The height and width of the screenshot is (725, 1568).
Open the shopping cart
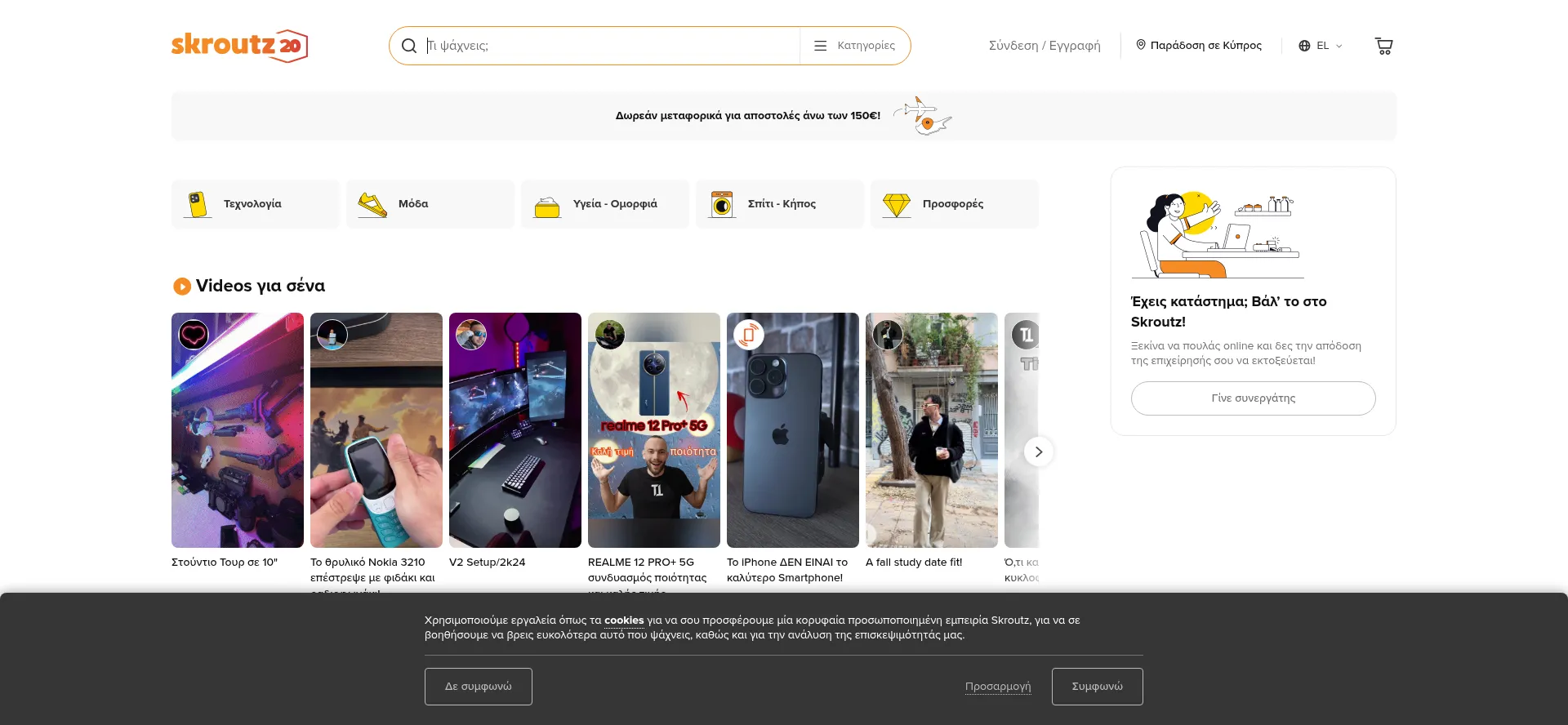(x=1383, y=46)
